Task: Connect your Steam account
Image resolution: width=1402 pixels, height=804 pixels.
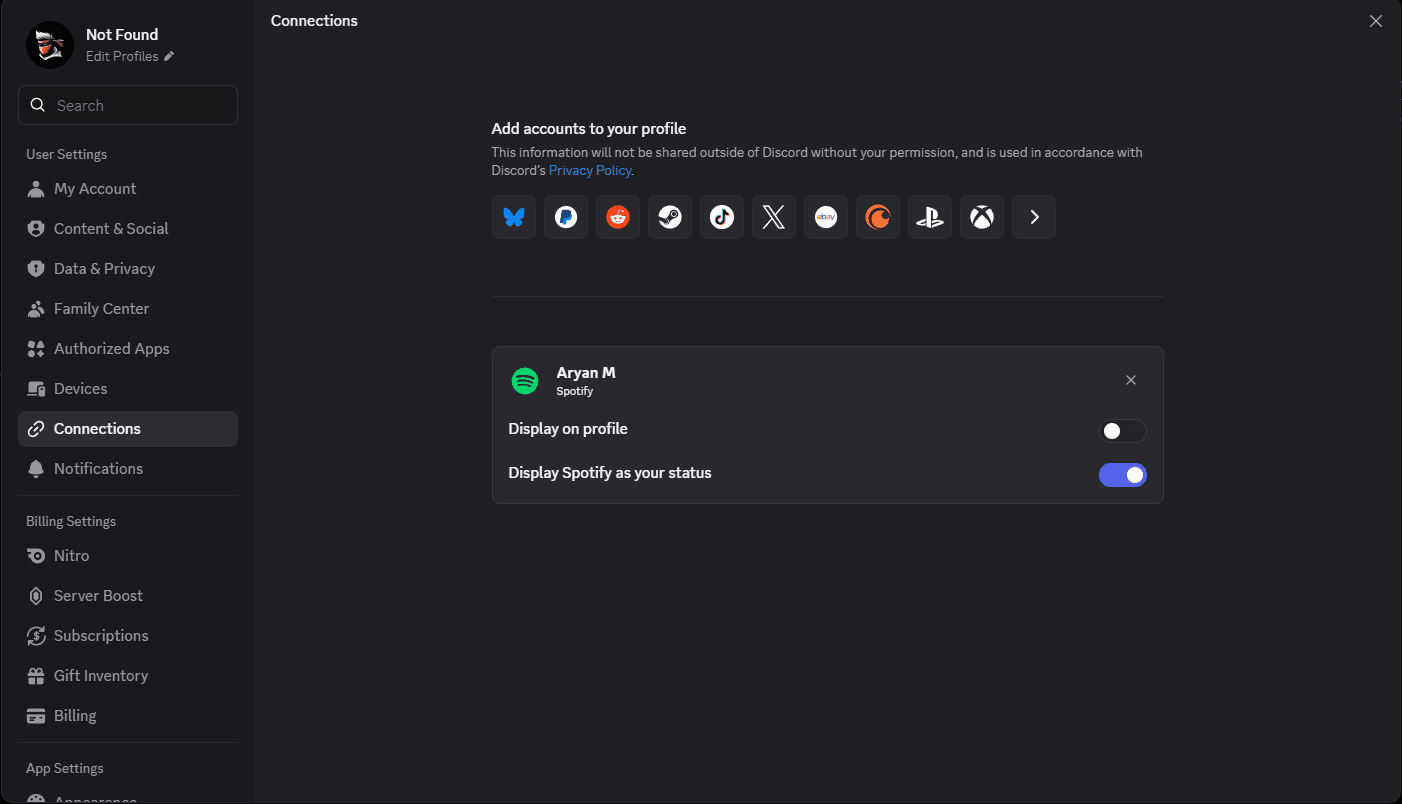Action: pyautogui.click(x=670, y=217)
